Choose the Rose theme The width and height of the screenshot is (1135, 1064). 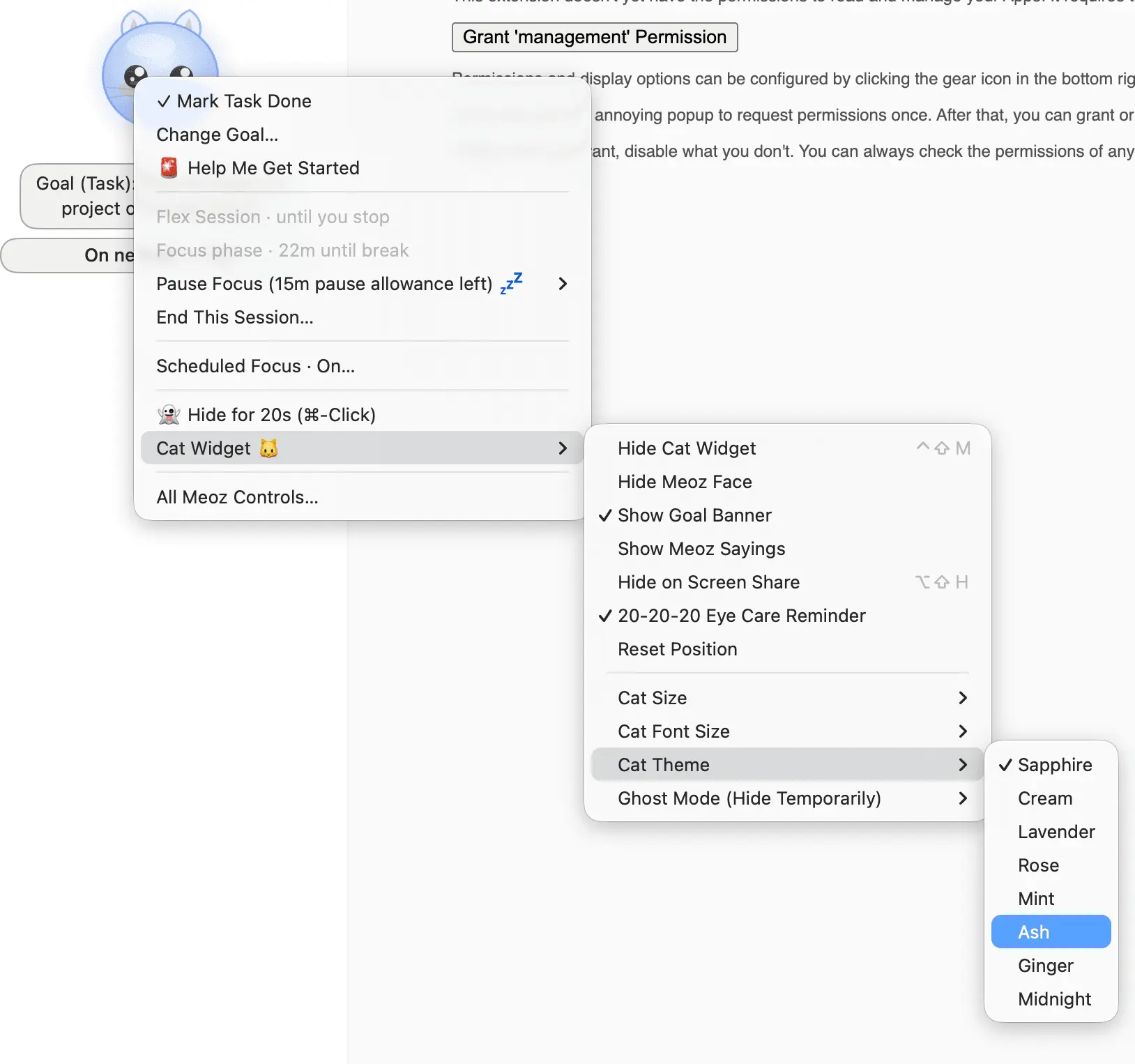click(1051, 865)
